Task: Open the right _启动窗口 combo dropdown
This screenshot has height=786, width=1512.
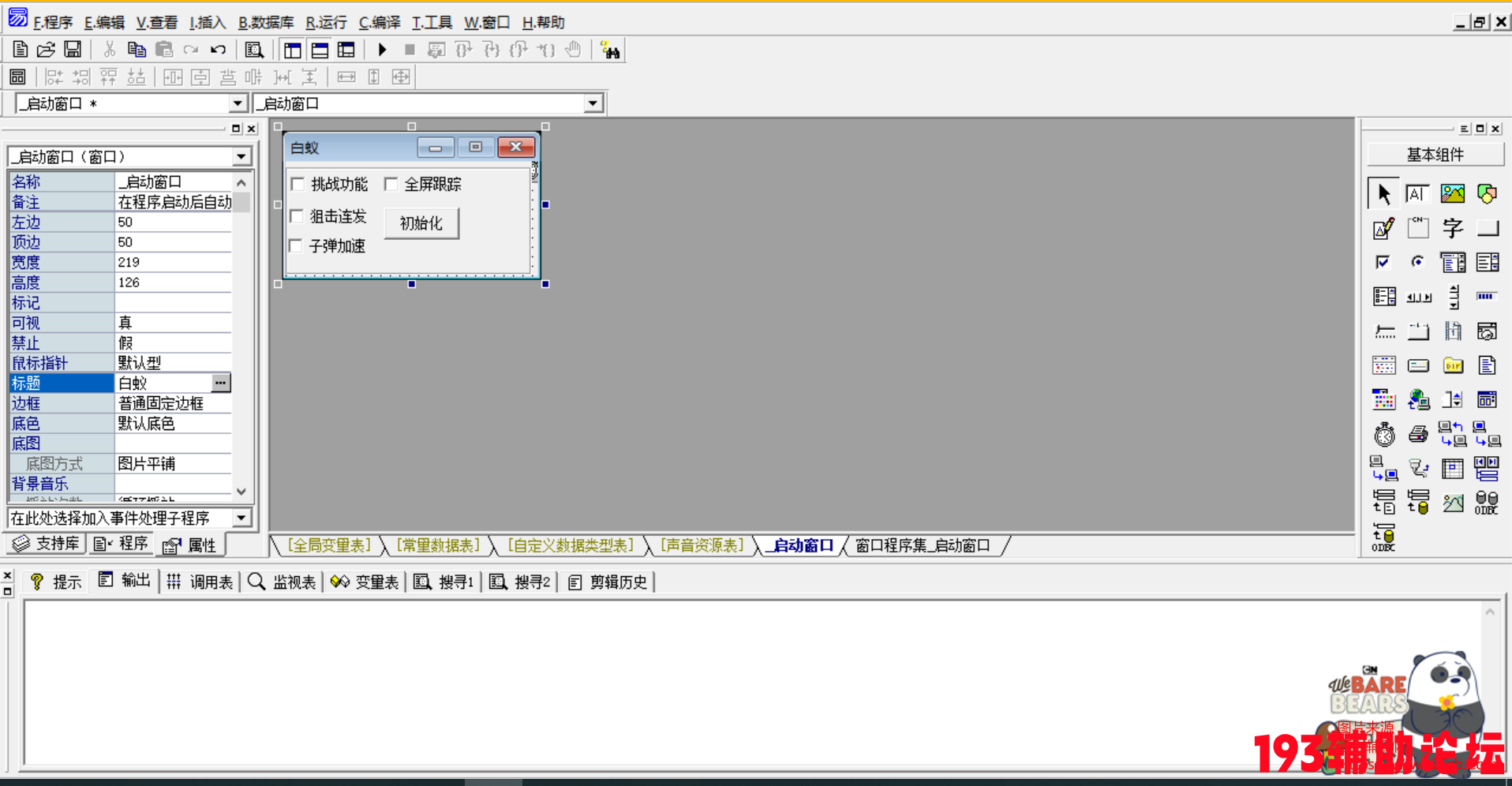Action: coord(593,103)
